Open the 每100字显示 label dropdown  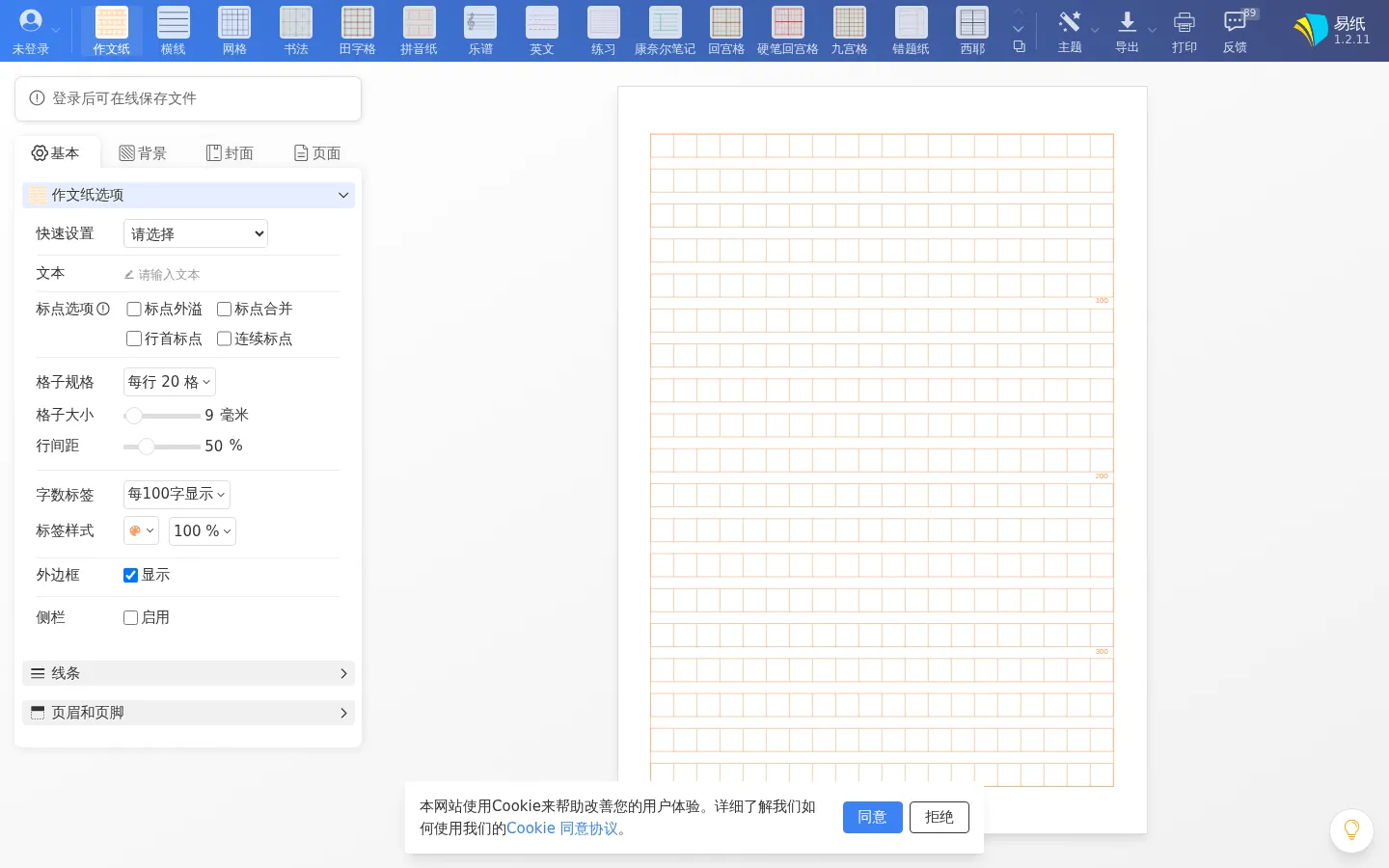point(177,494)
